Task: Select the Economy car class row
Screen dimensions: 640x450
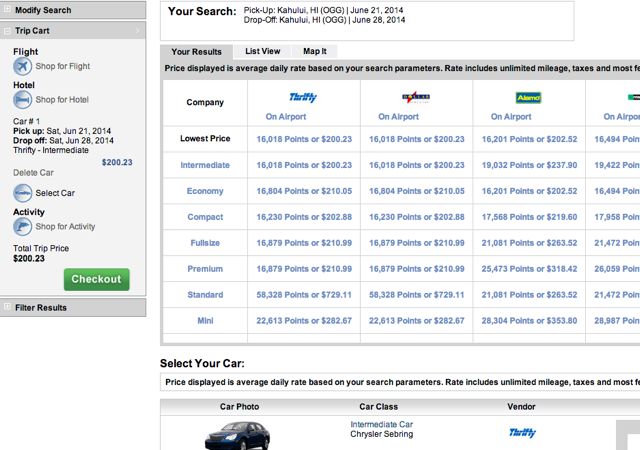Action: pyautogui.click(x=205, y=191)
